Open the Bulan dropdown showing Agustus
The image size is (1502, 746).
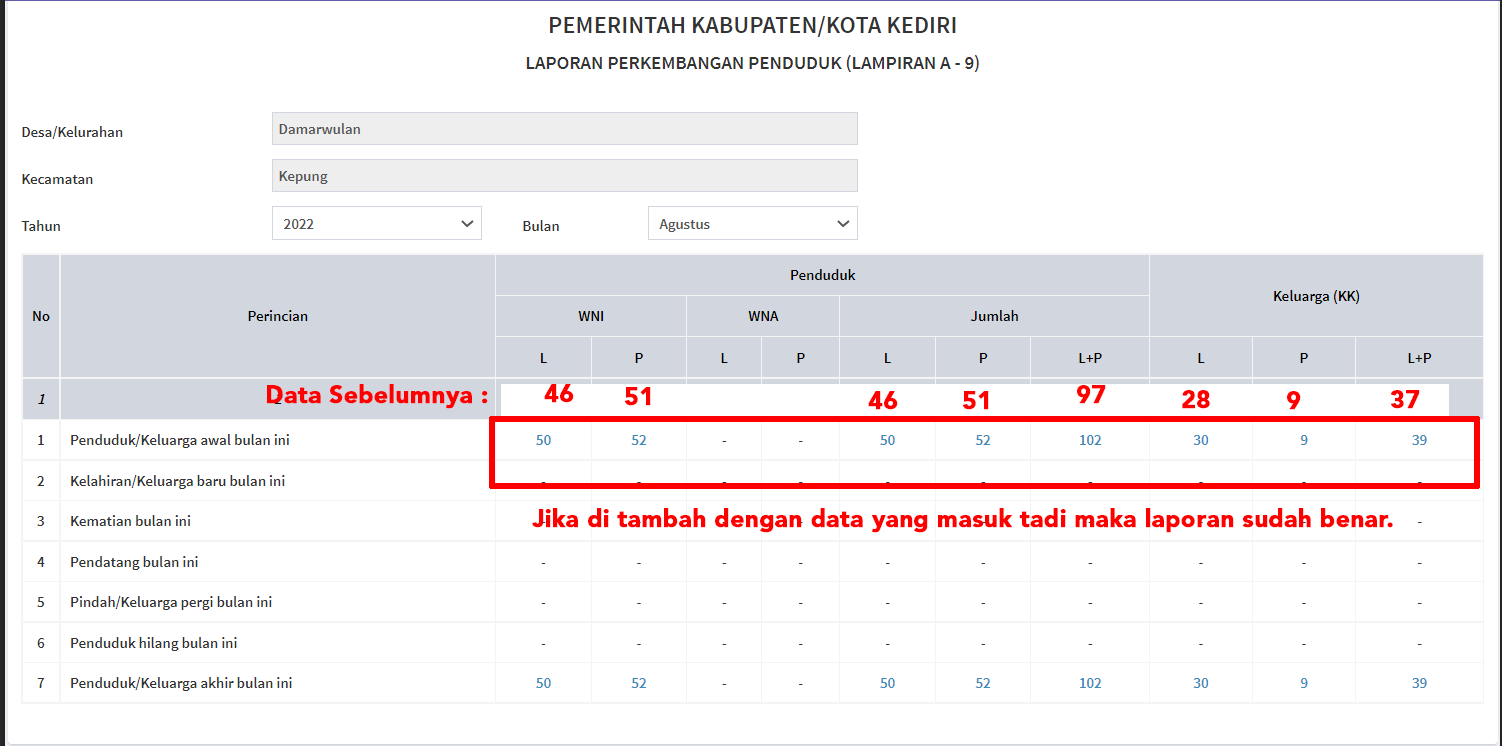[752, 222]
